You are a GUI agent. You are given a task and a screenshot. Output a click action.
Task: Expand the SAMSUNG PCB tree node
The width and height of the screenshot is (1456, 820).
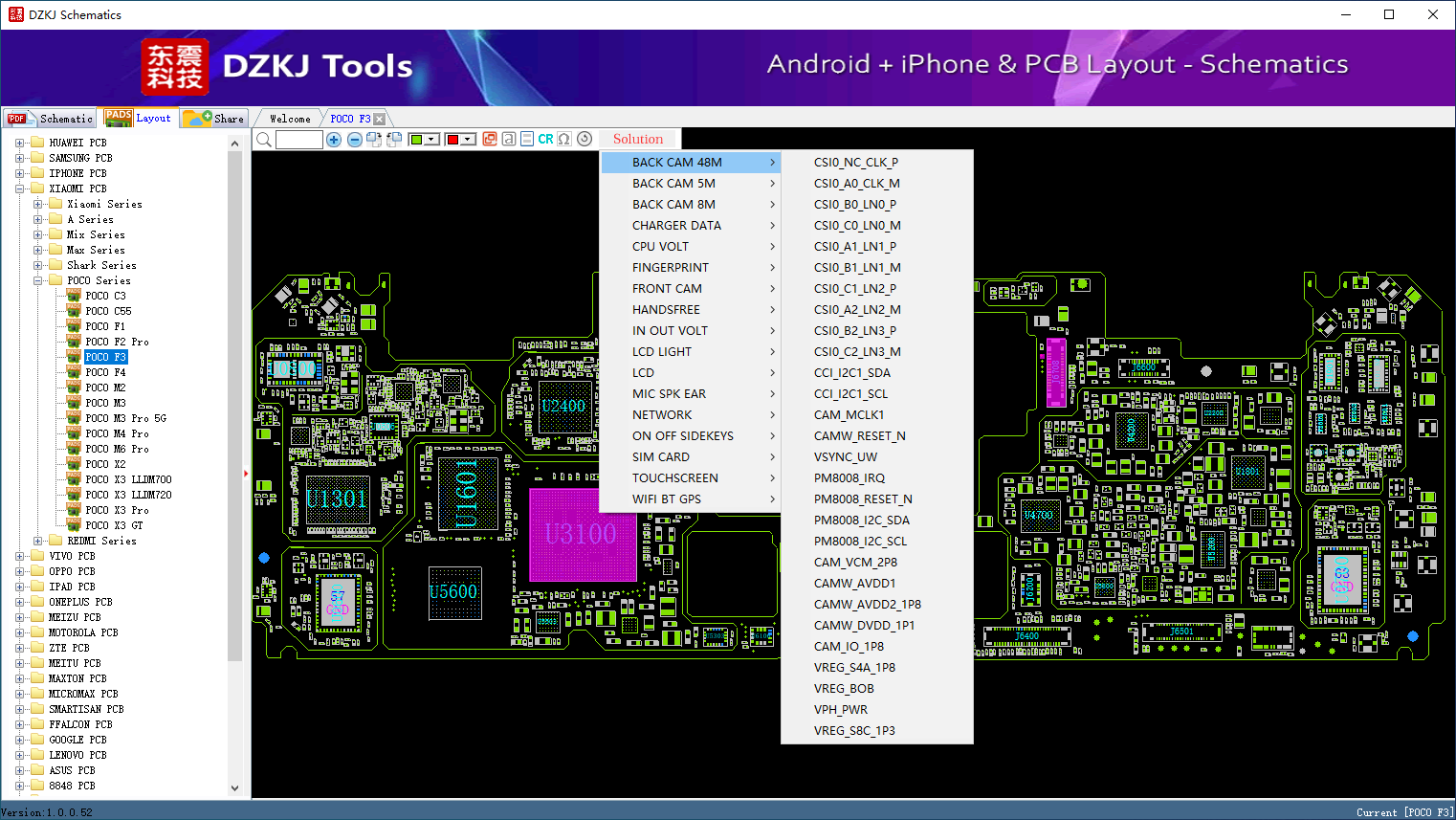[19, 158]
